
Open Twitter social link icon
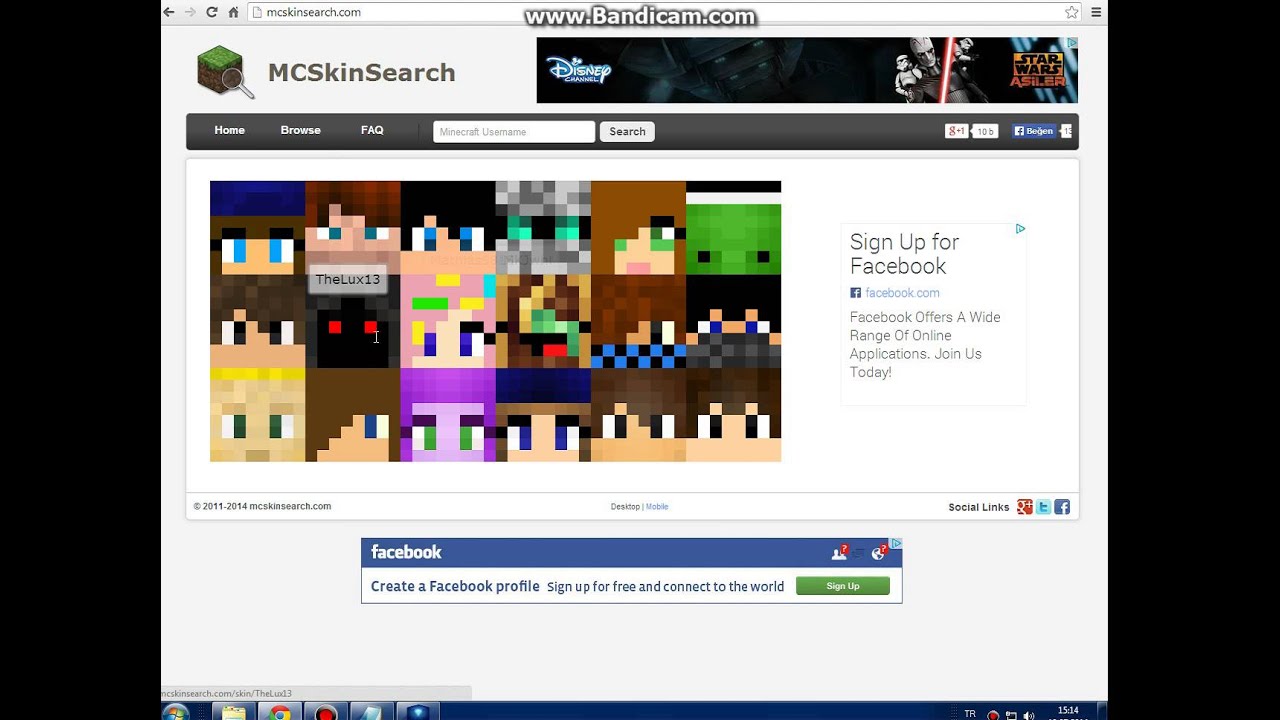click(1043, 507)
